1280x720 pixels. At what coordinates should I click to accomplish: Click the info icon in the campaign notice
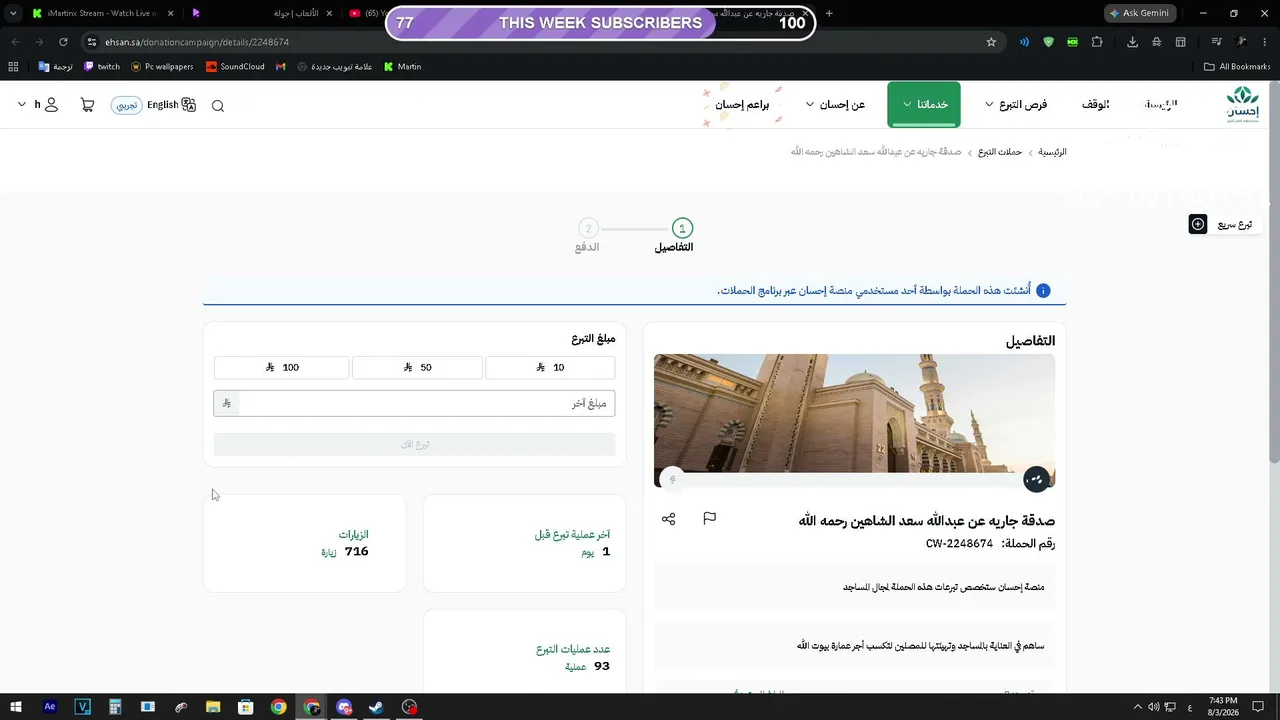(1043, 291)
